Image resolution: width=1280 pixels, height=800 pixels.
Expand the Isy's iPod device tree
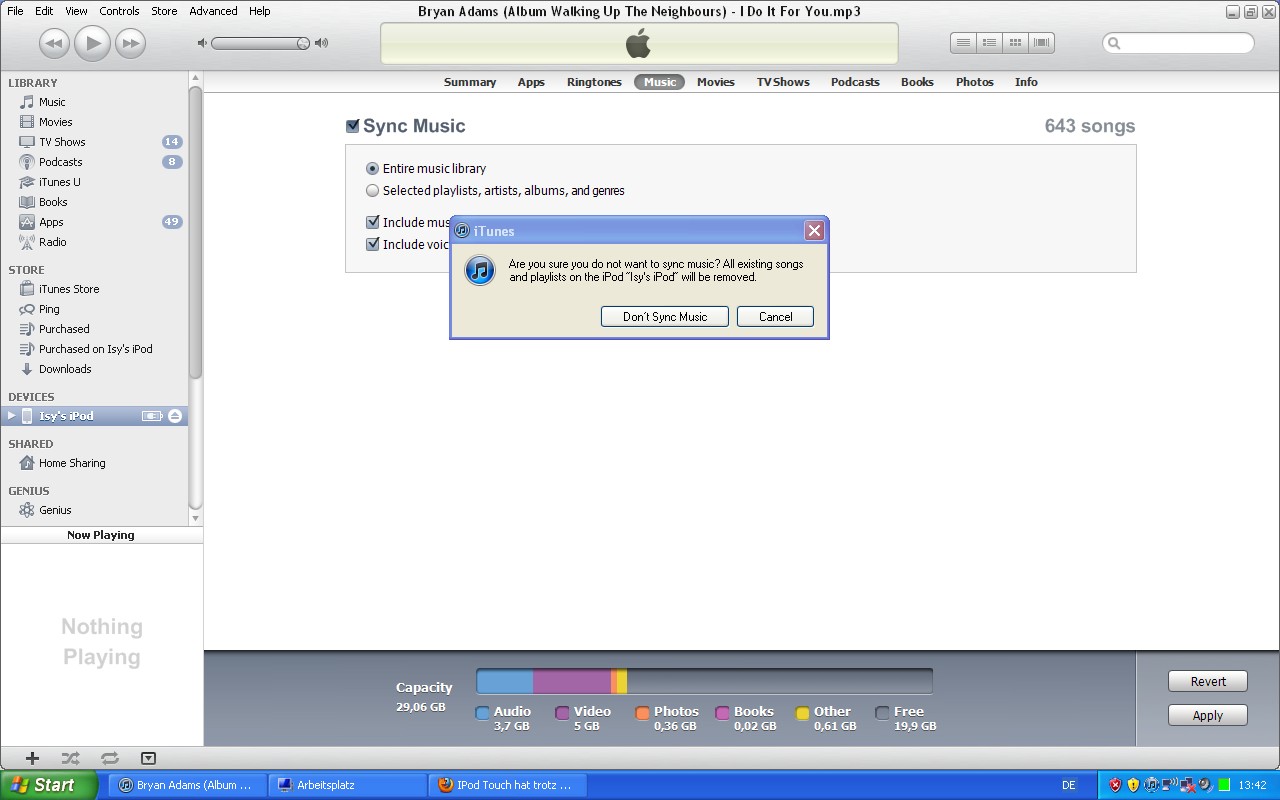(11, 416)
